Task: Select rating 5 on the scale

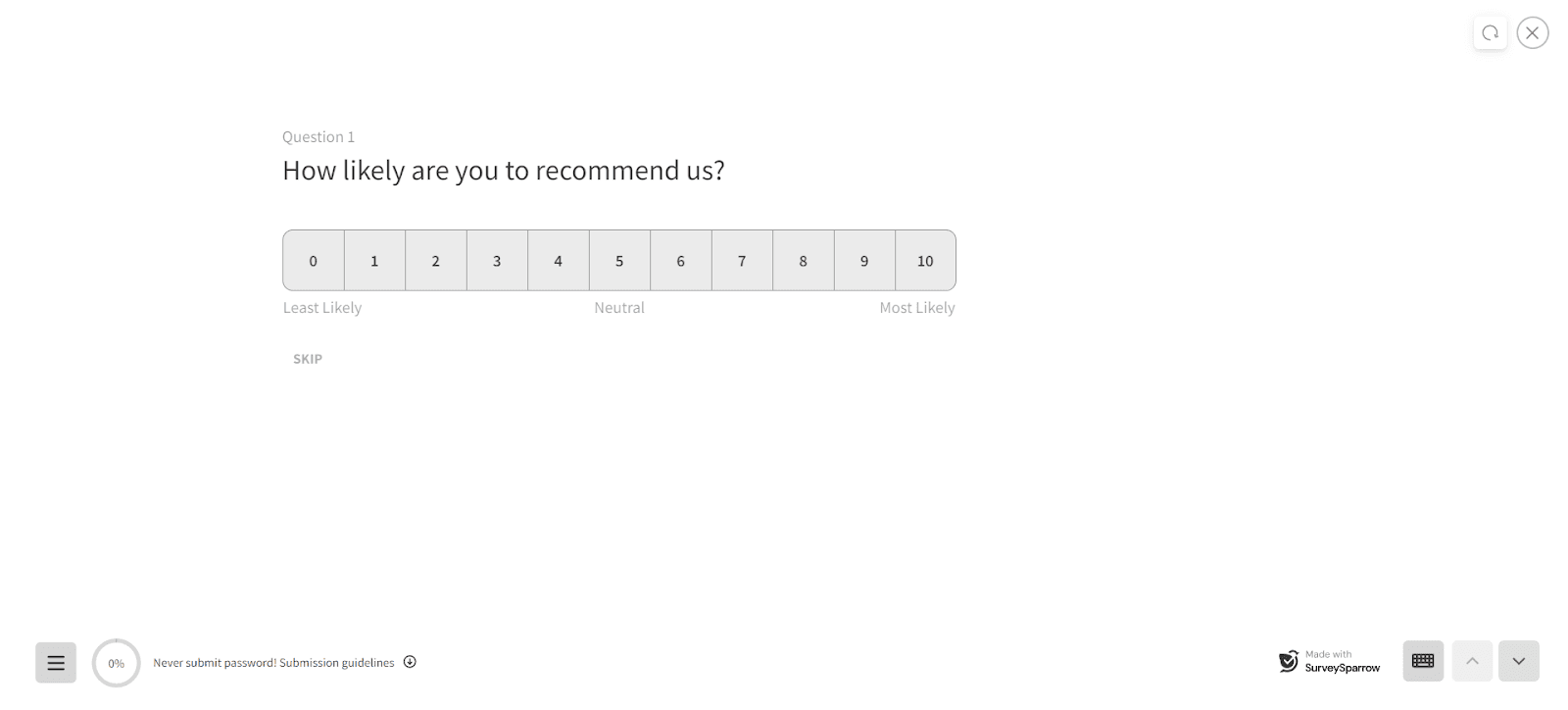Action: (619, 261)
